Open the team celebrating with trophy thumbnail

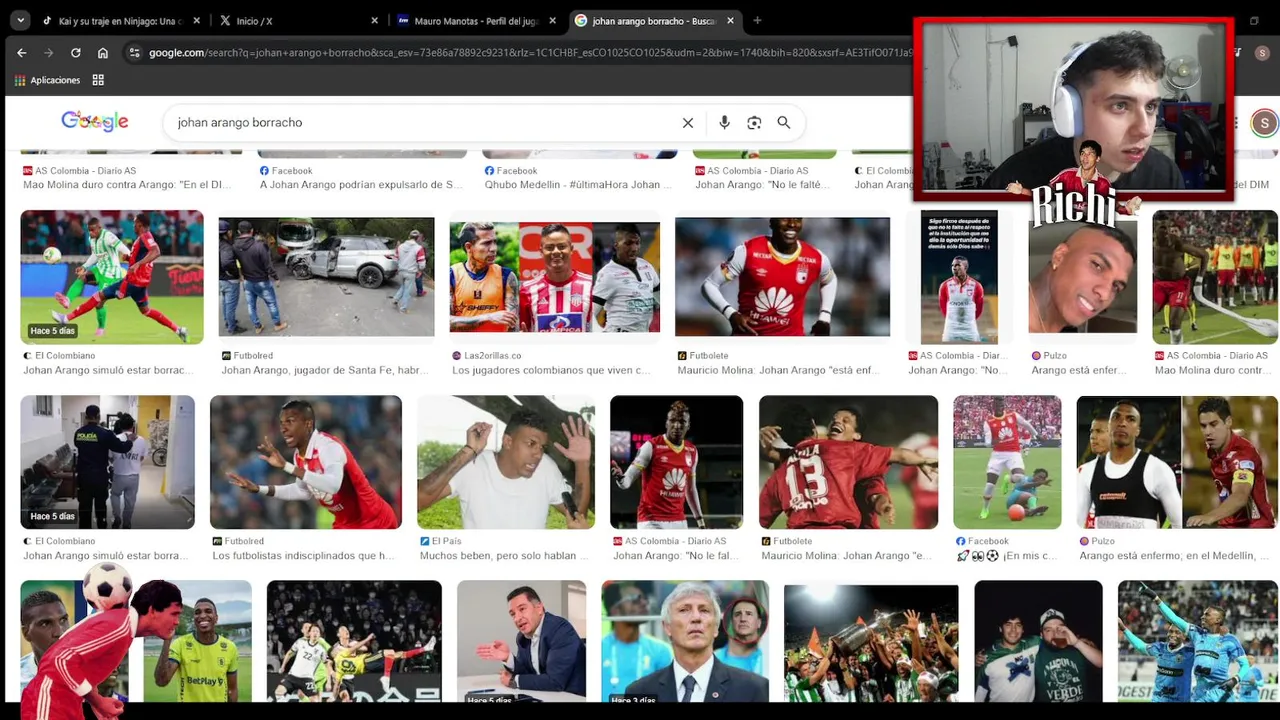coord(871,642)
